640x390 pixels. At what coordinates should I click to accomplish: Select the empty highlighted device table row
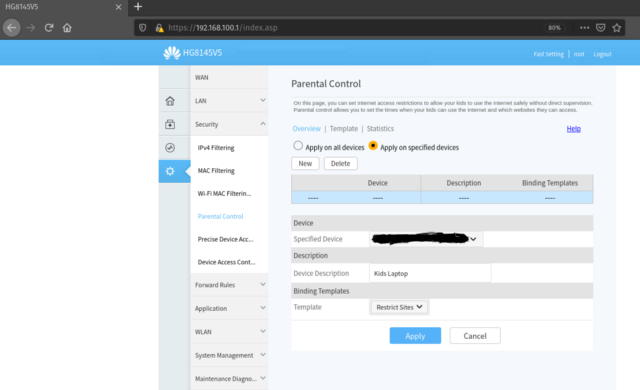pyautogui.click(x=442, y=198)
